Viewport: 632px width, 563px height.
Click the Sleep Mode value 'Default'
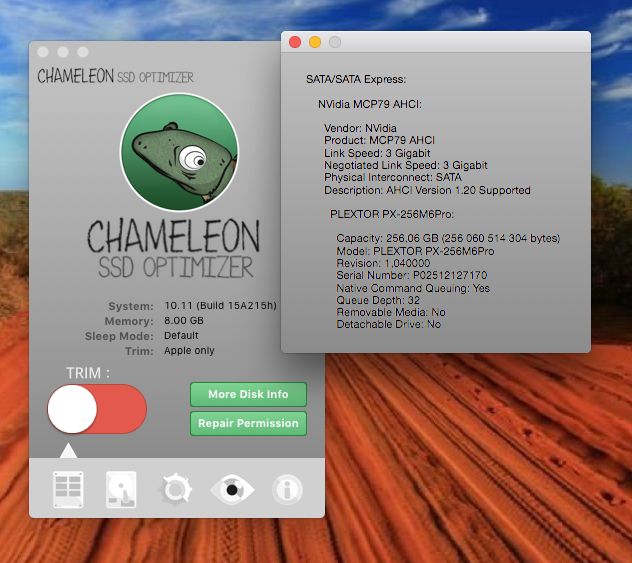click(x=181, y=335)
